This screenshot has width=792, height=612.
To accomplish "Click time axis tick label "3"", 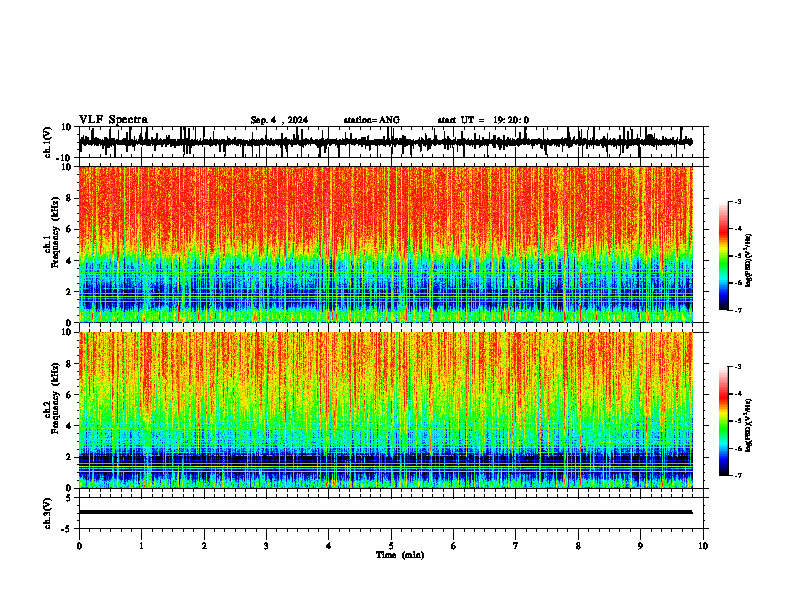I will point(266,546).
